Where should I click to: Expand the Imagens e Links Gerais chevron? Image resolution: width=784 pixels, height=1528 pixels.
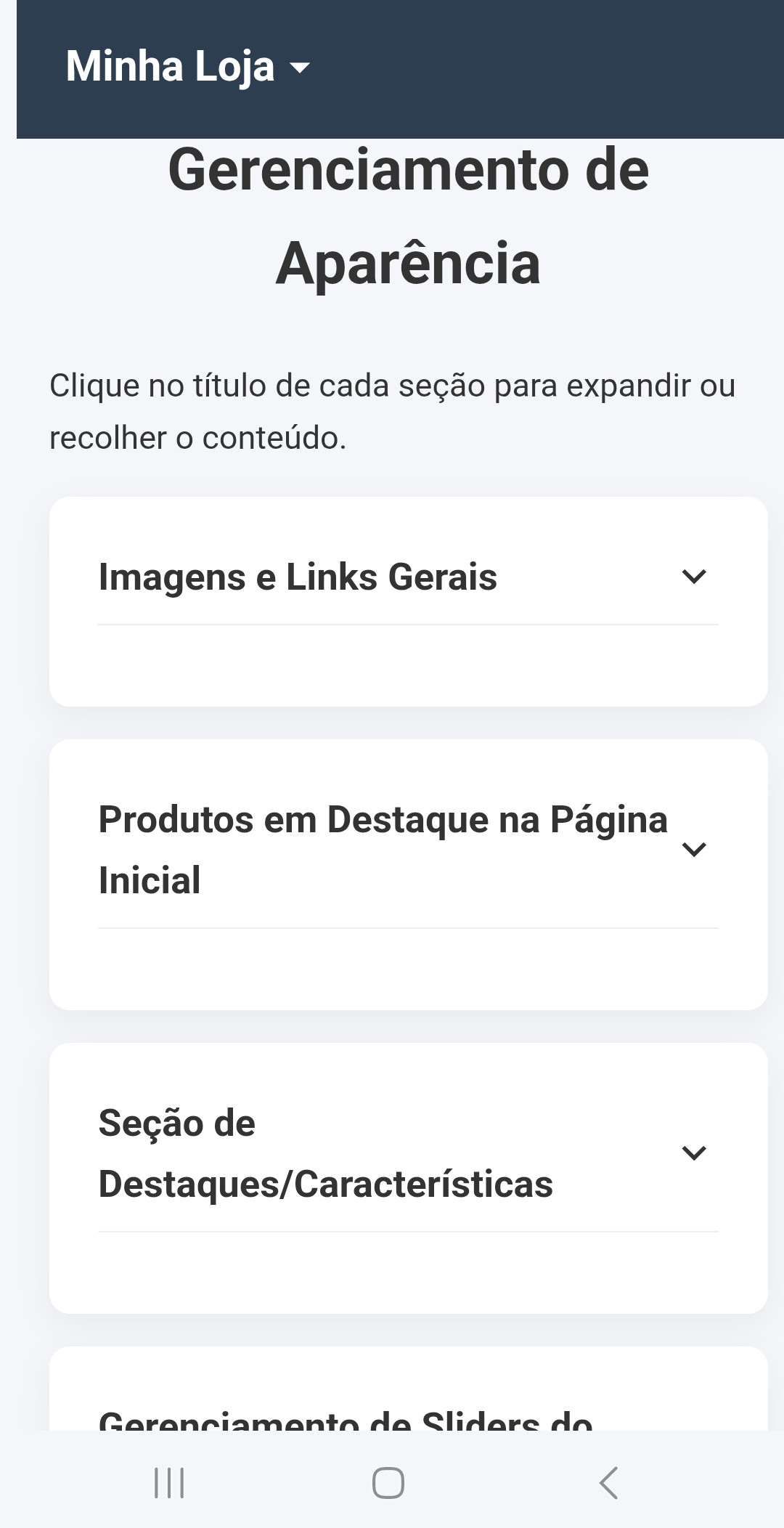[x=694, y=577]
